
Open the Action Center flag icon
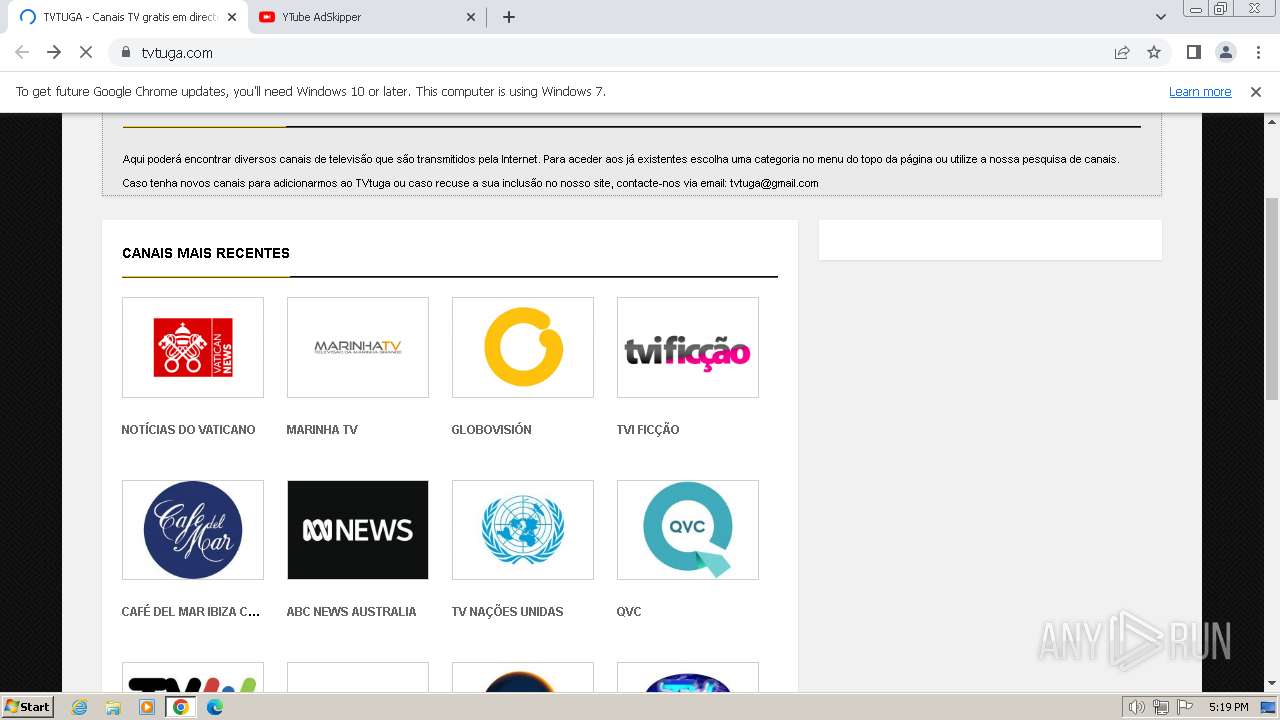pos(1185,707)
